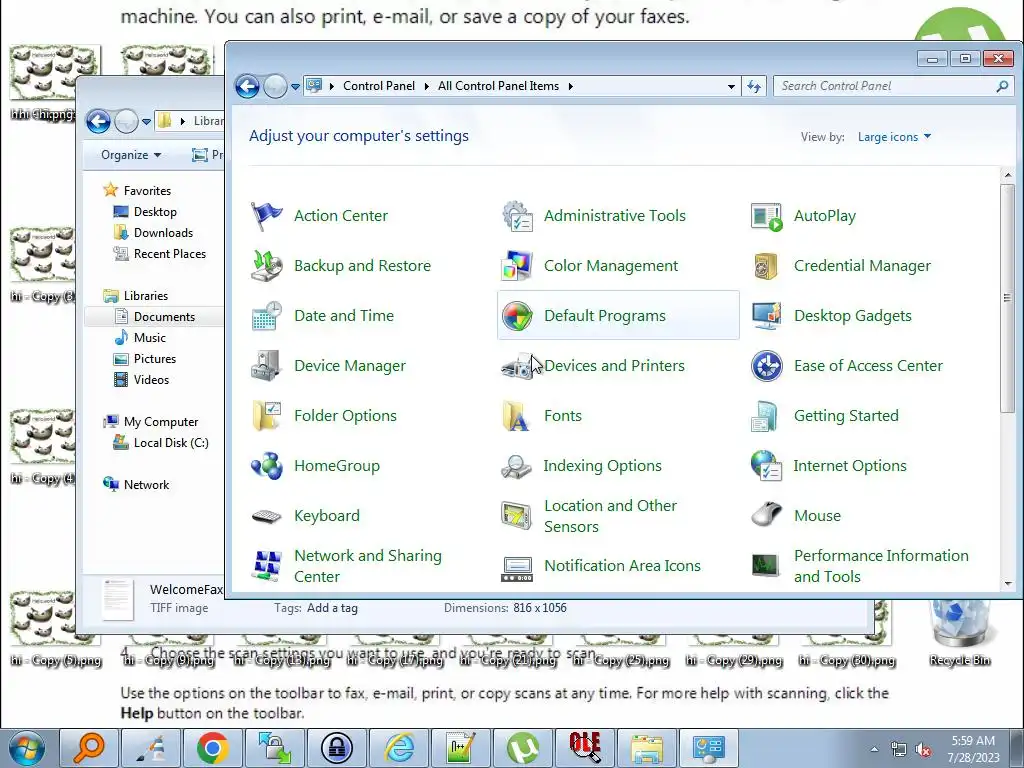Screen dimensions: 1024x768
Task: Open Organize menu in Libraries window
Action: (x=131, y=155)
